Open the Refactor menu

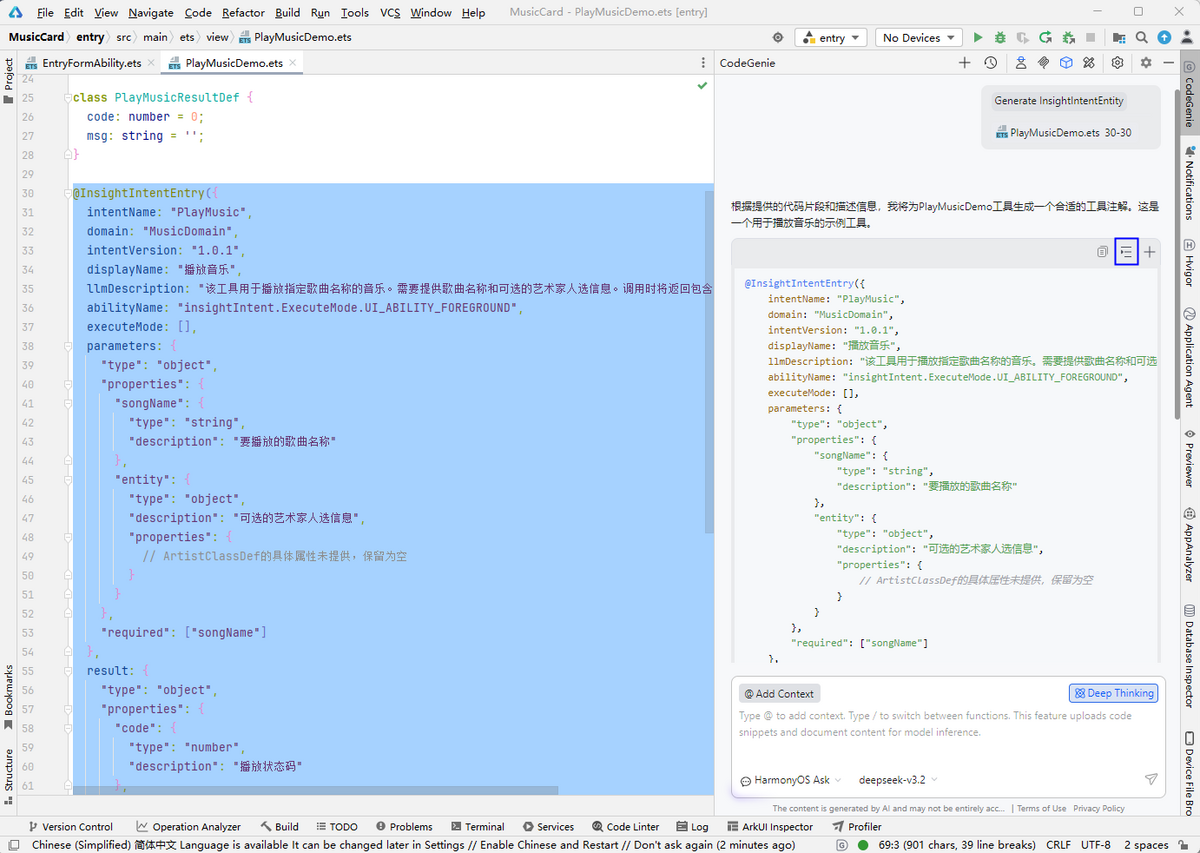[x=243, y=13]
